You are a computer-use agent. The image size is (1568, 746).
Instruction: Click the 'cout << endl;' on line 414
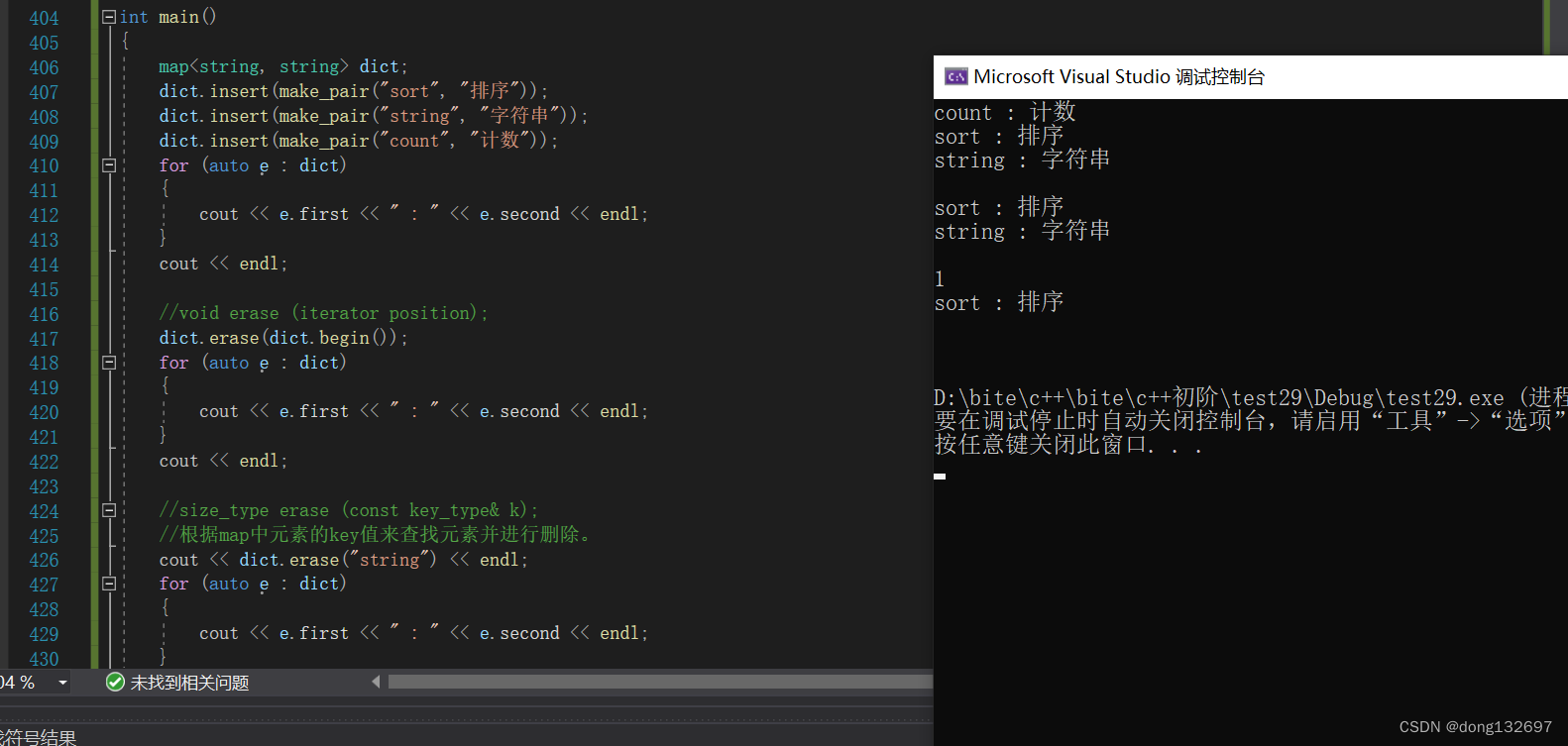click(x=223, y=264)
